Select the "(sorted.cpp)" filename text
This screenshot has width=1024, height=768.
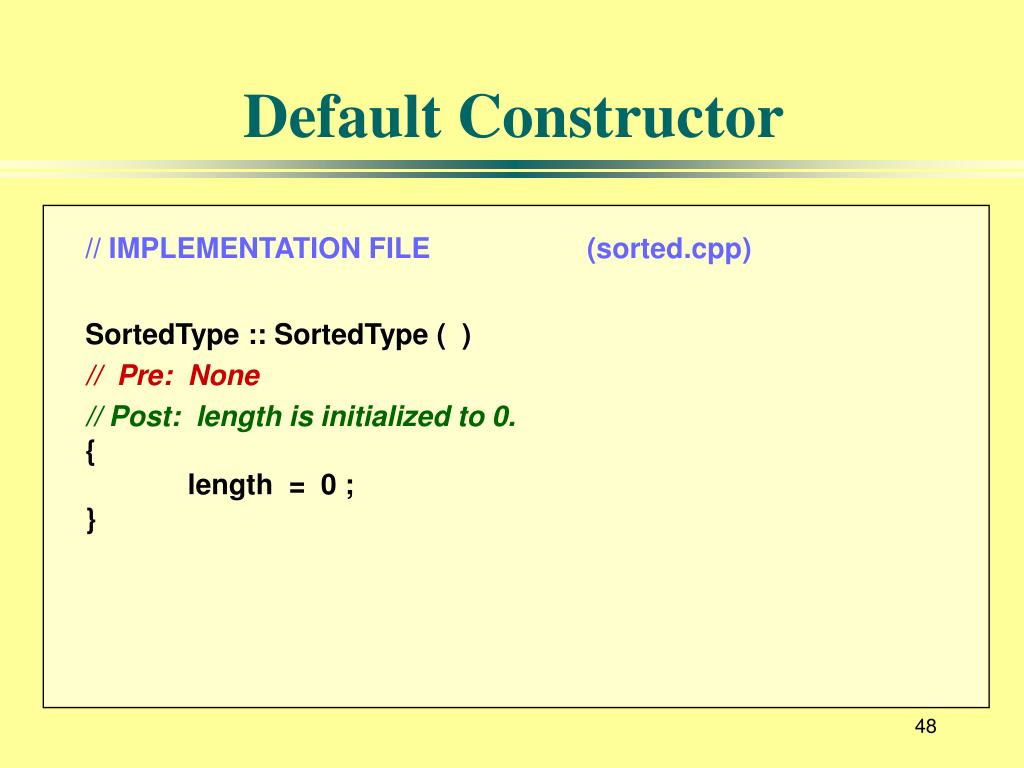pos(668,249)
